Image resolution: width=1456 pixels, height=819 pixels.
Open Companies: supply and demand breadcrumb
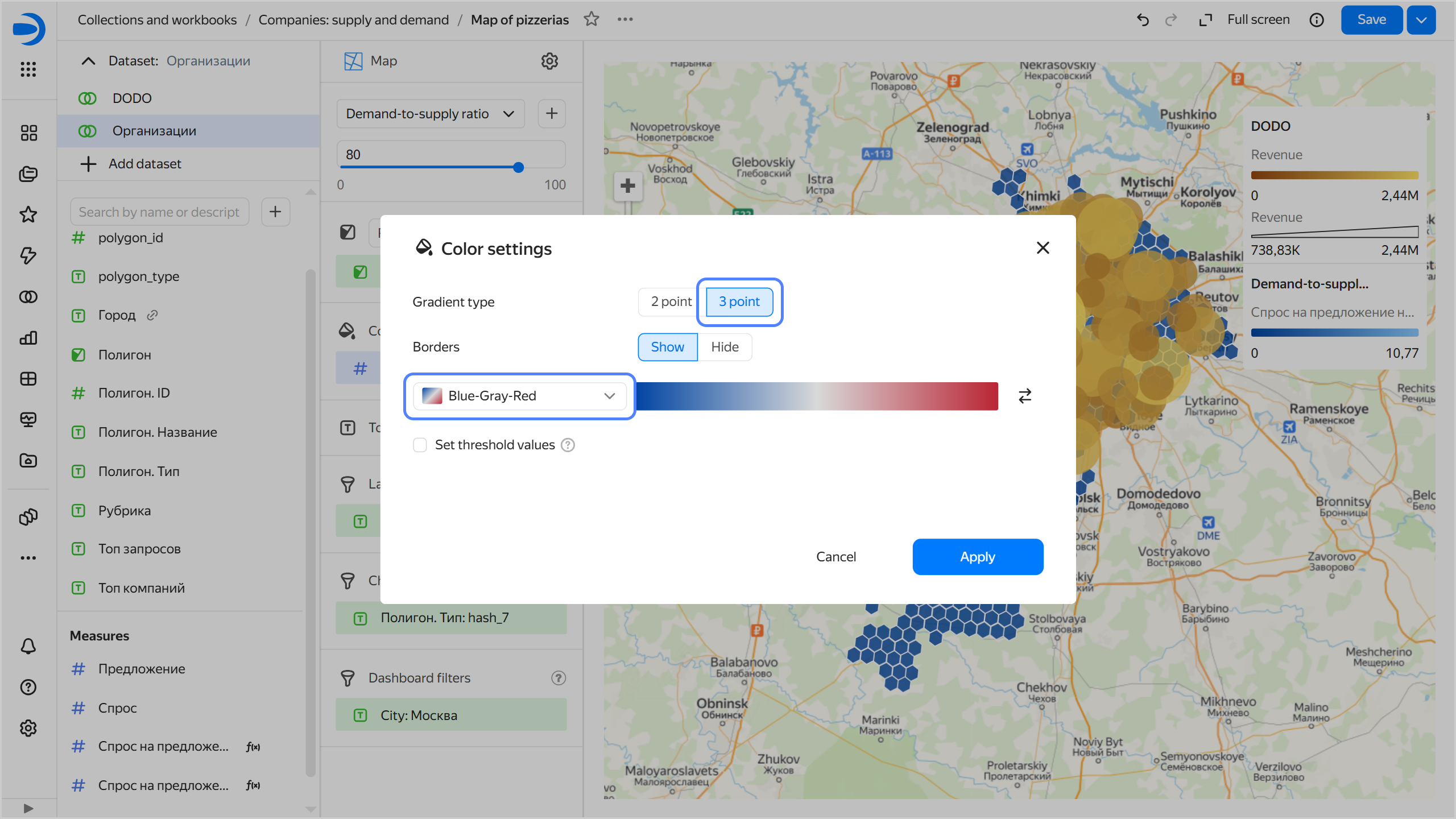[x=353, y=20]
